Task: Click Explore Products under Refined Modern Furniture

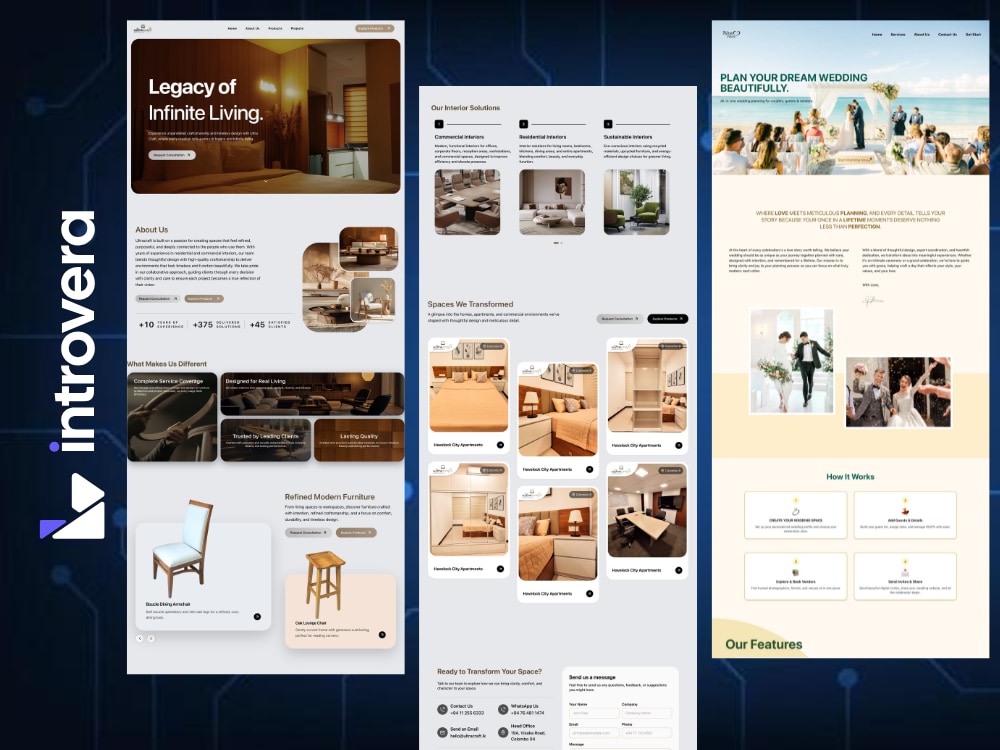Action: 356,533
